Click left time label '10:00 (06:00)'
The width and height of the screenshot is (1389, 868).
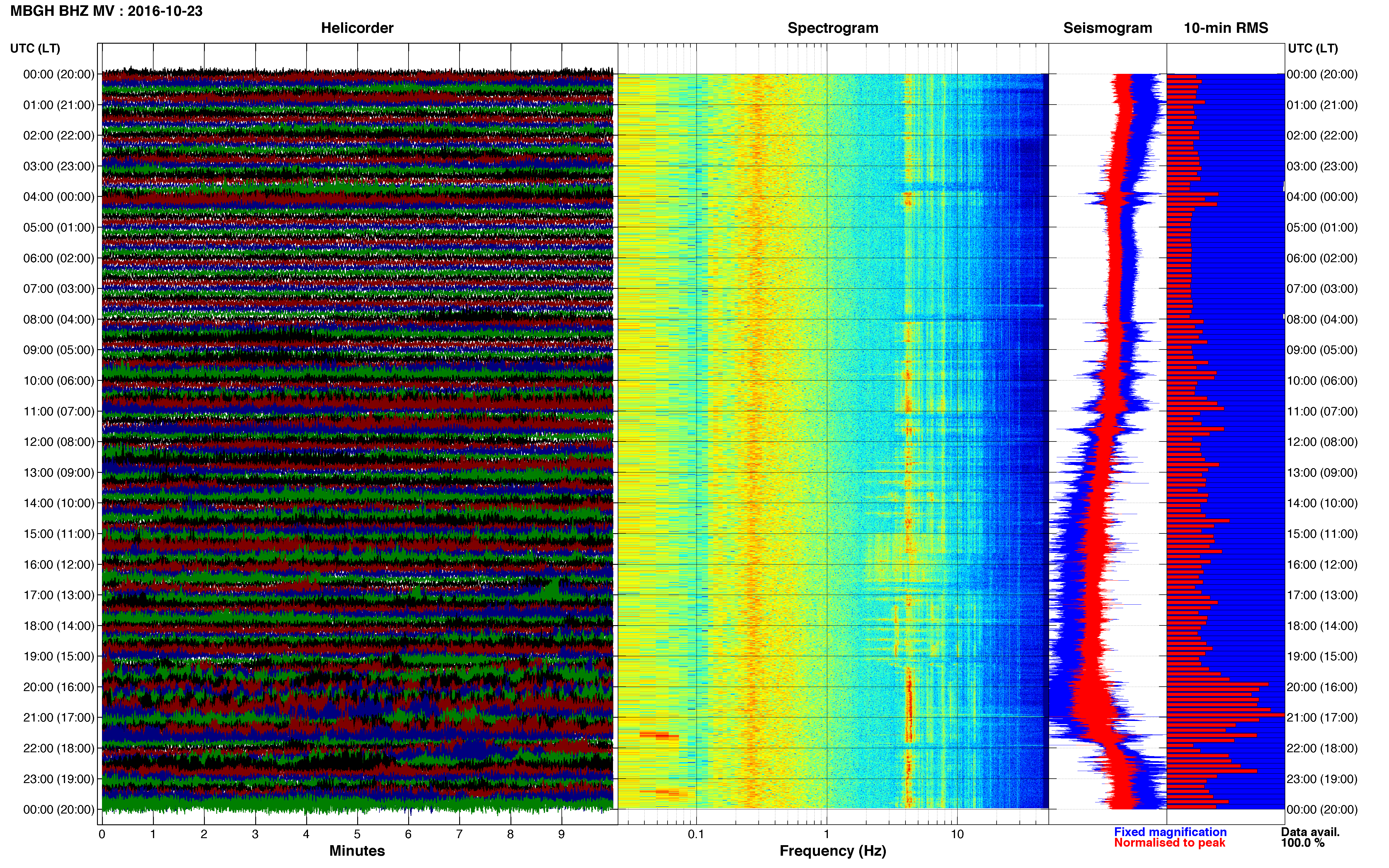tap(59, 381)
